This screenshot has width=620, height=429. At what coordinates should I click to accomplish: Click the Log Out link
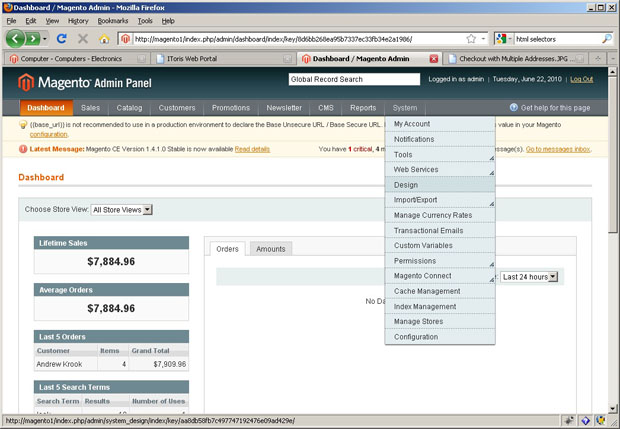tap(582, 79)
